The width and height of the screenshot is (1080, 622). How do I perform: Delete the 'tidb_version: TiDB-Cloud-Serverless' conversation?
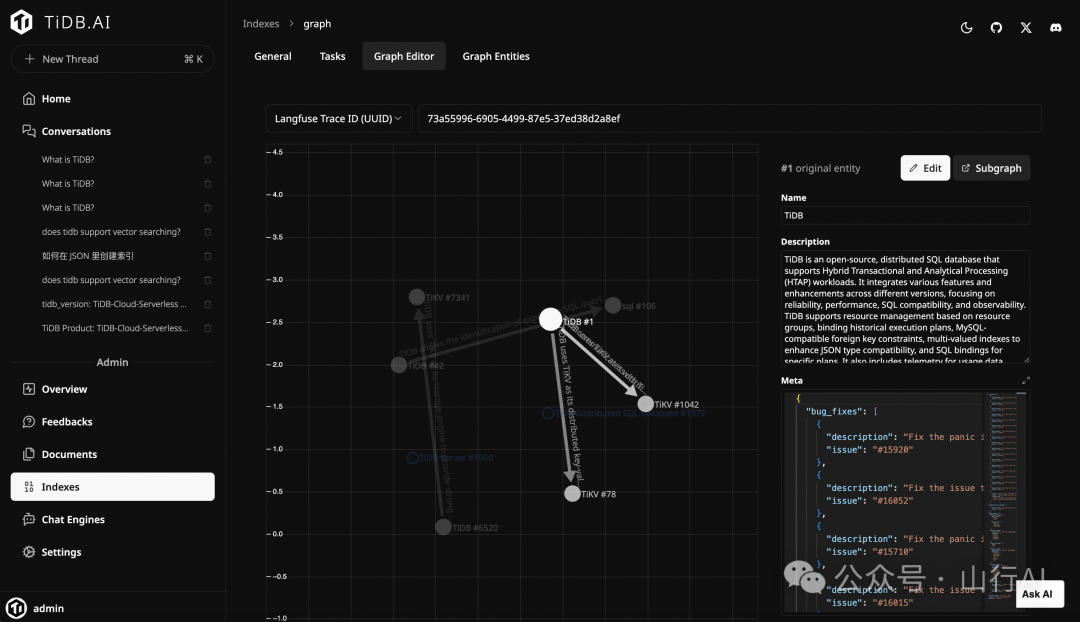[207, 304]
